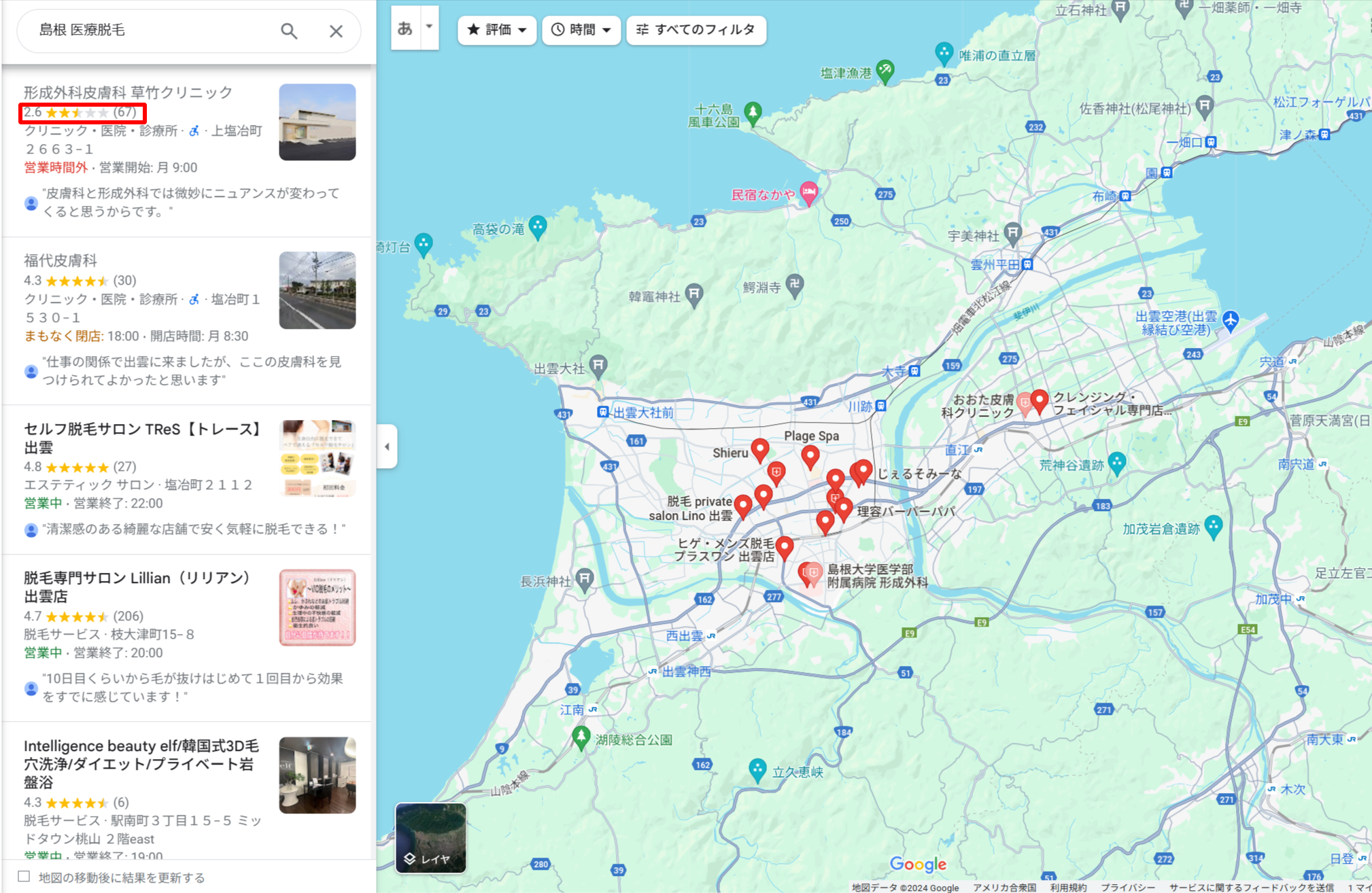Click 福代皮膚科 street photo thumbnail

[x=318, y=290]
